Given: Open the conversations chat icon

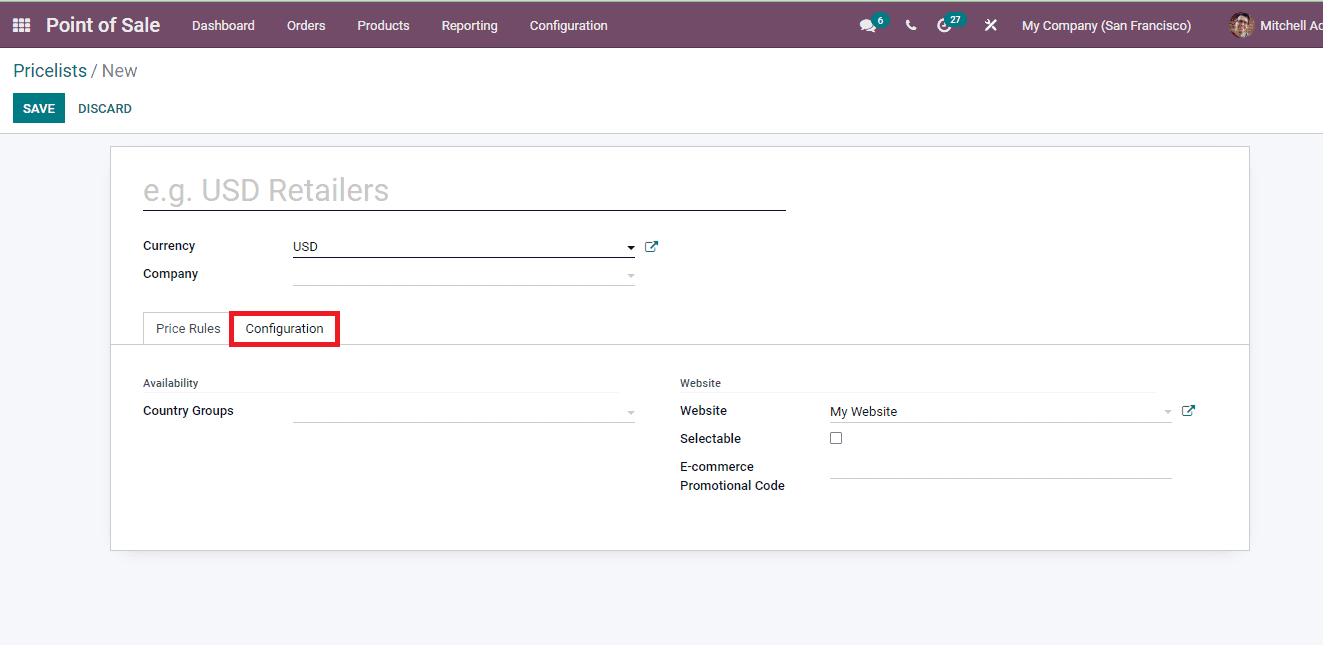Looking at the screenshot, I should tap(867, 26).
